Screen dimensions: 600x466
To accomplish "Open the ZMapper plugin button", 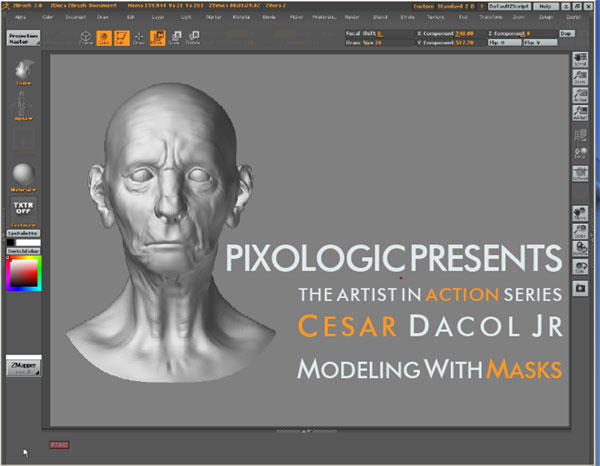I will (x=23, y=368).
